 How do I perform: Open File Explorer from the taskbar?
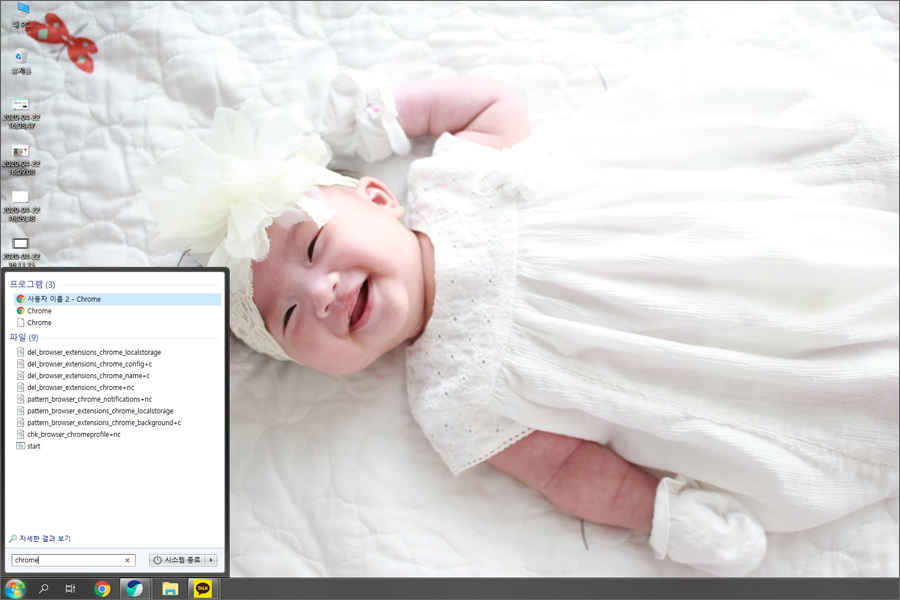pyautogui.click(x=170, y=589)
